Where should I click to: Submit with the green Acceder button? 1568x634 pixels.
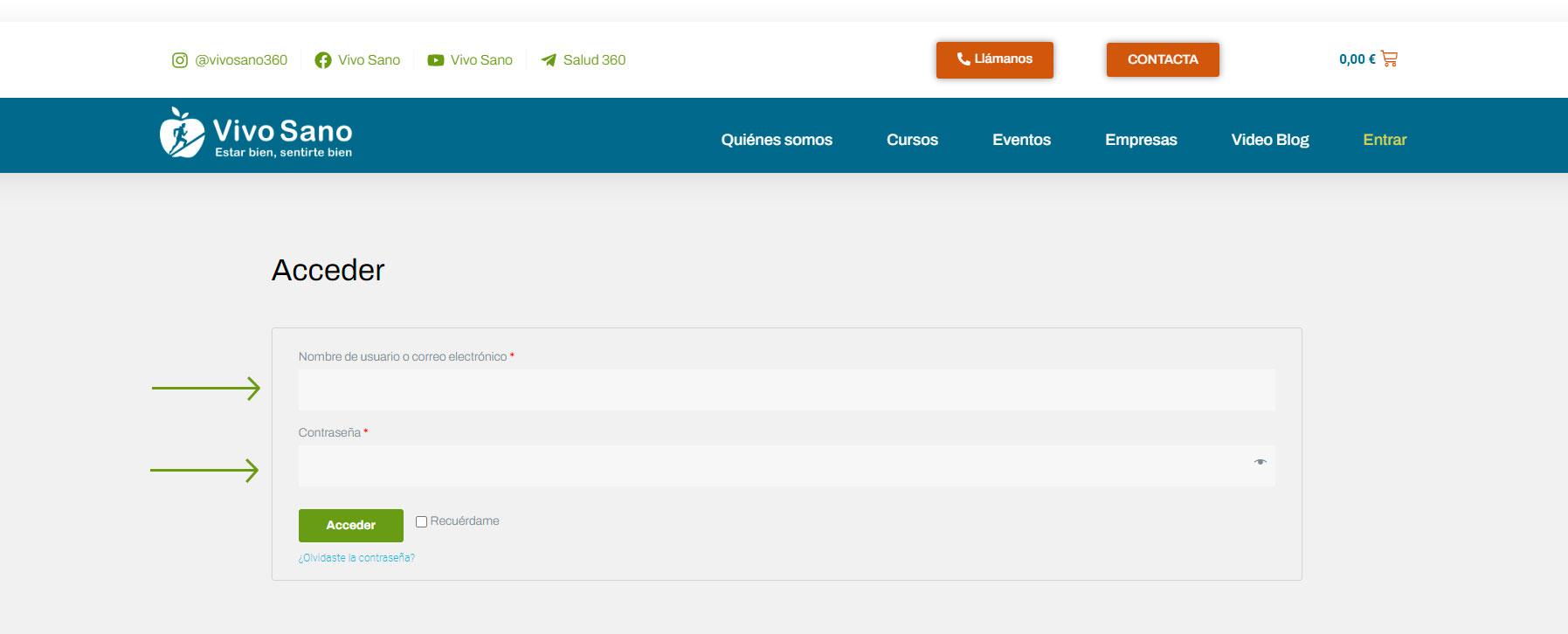coord(350,525)
